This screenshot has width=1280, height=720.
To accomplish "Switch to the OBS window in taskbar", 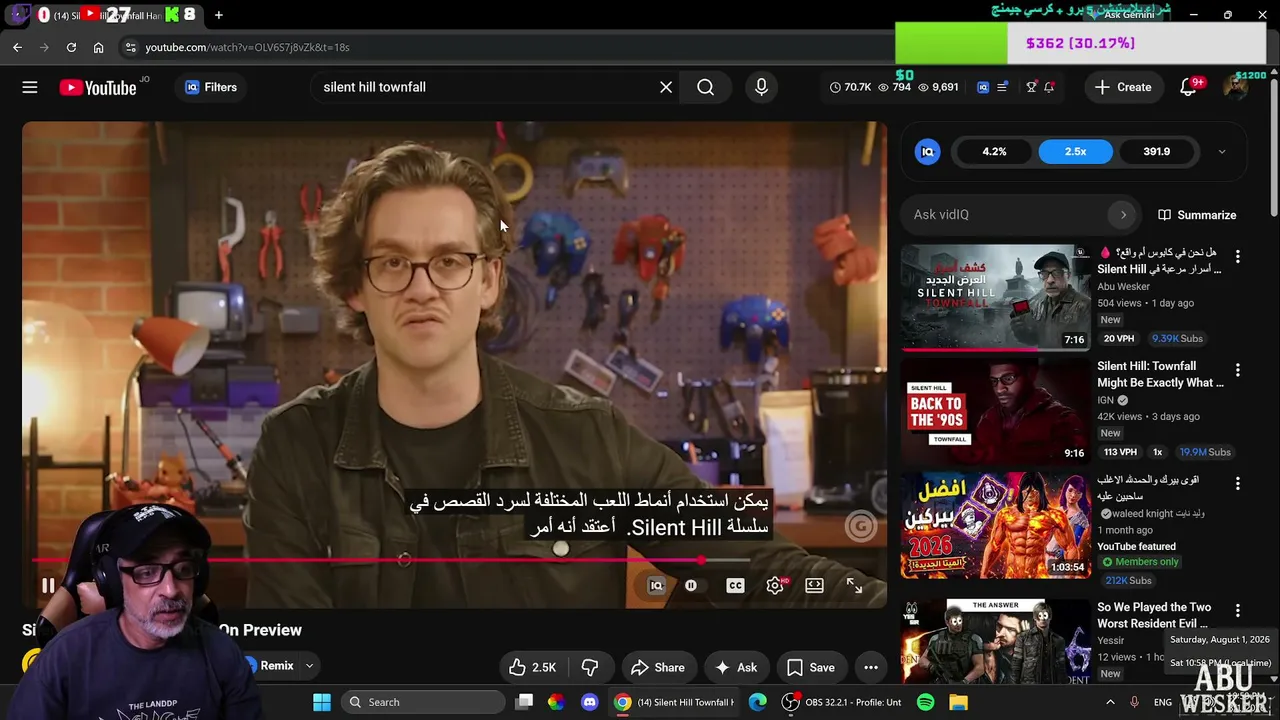I will point(843,702).
